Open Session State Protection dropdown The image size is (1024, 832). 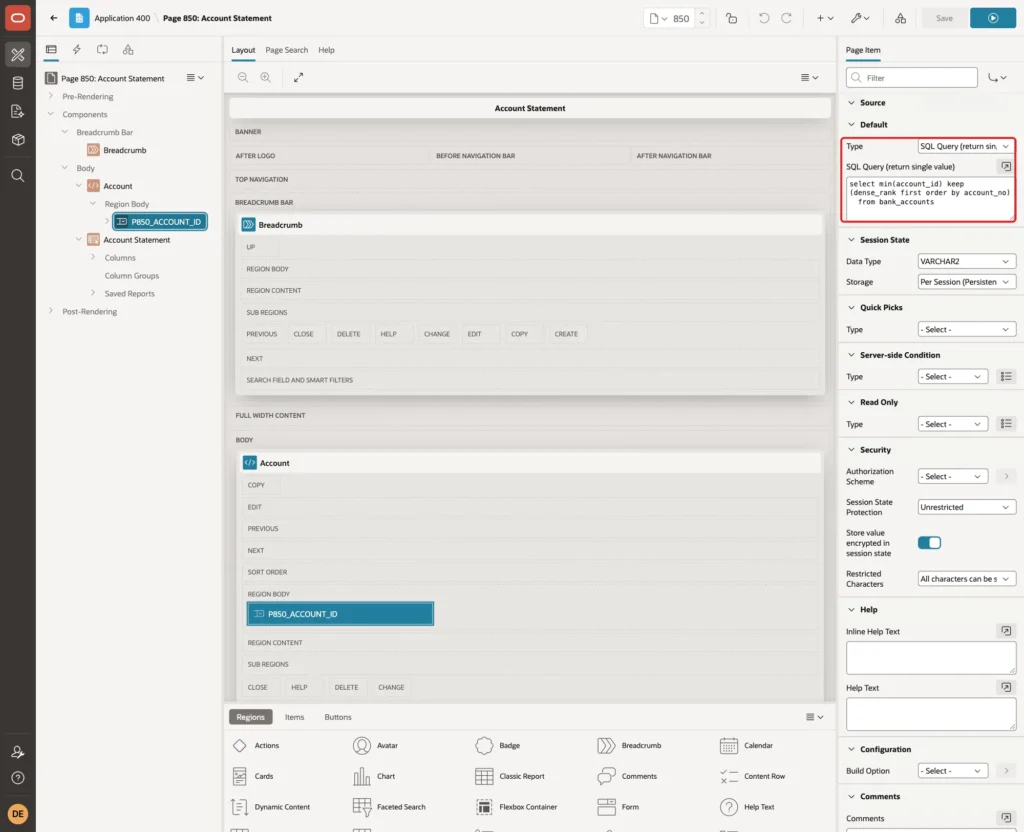click(967, 507)
